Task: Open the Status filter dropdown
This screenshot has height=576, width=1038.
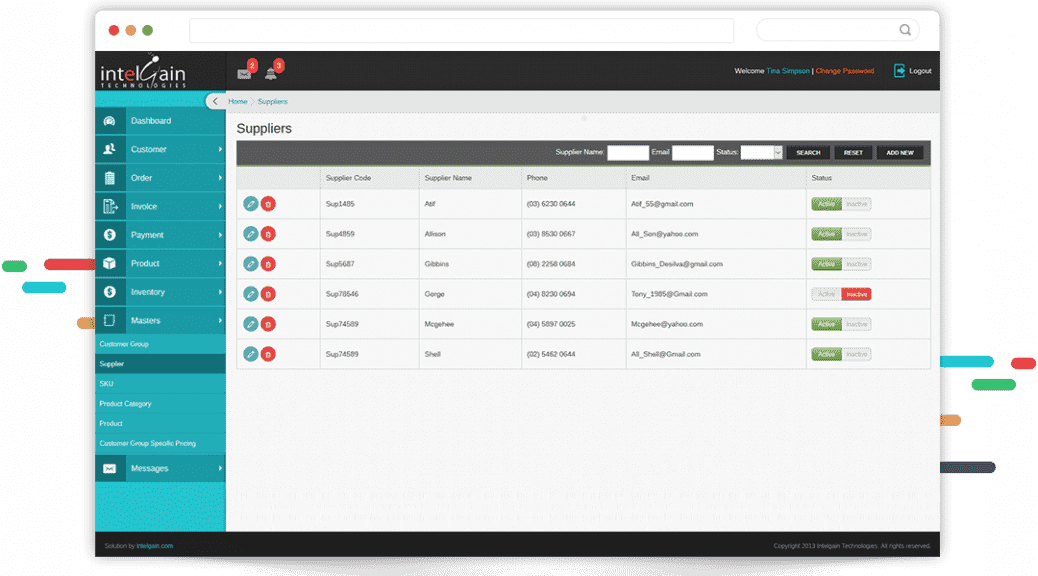Action: (x=761, y=152)
